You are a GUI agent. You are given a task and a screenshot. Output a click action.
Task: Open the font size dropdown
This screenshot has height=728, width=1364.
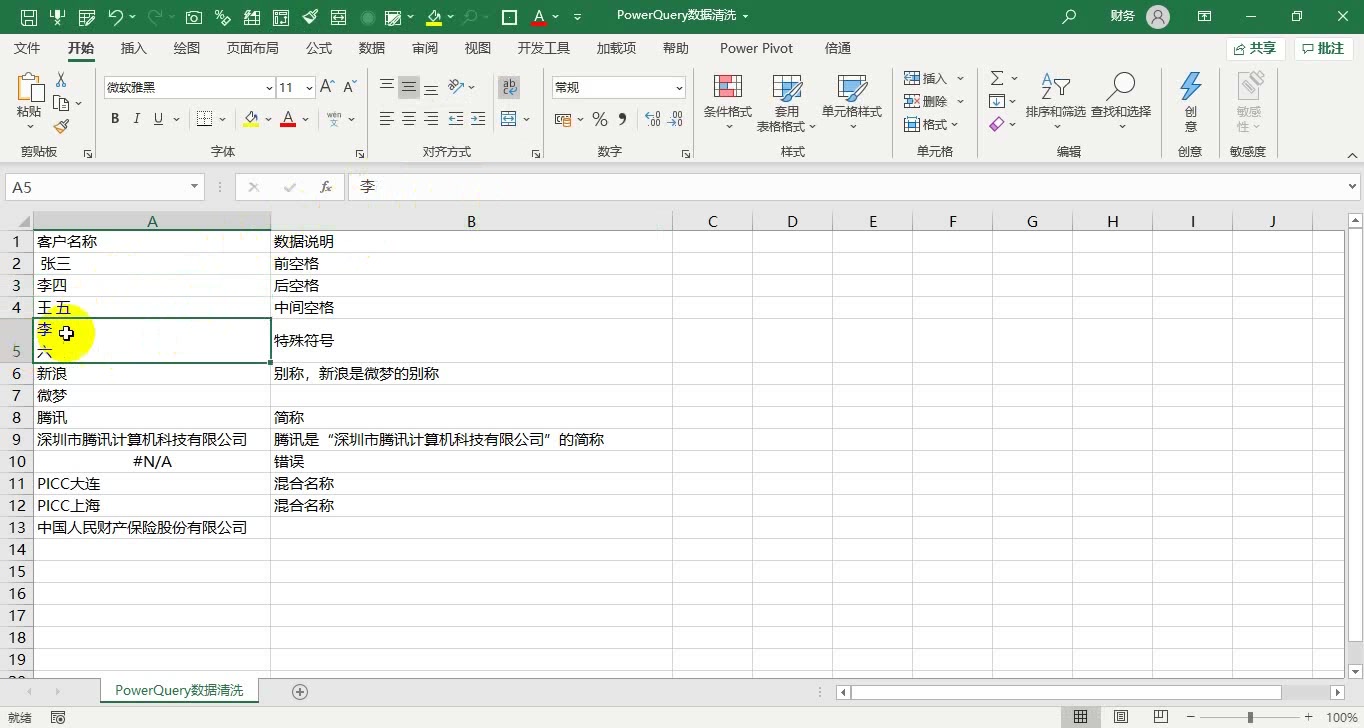(x=309, y=88)
